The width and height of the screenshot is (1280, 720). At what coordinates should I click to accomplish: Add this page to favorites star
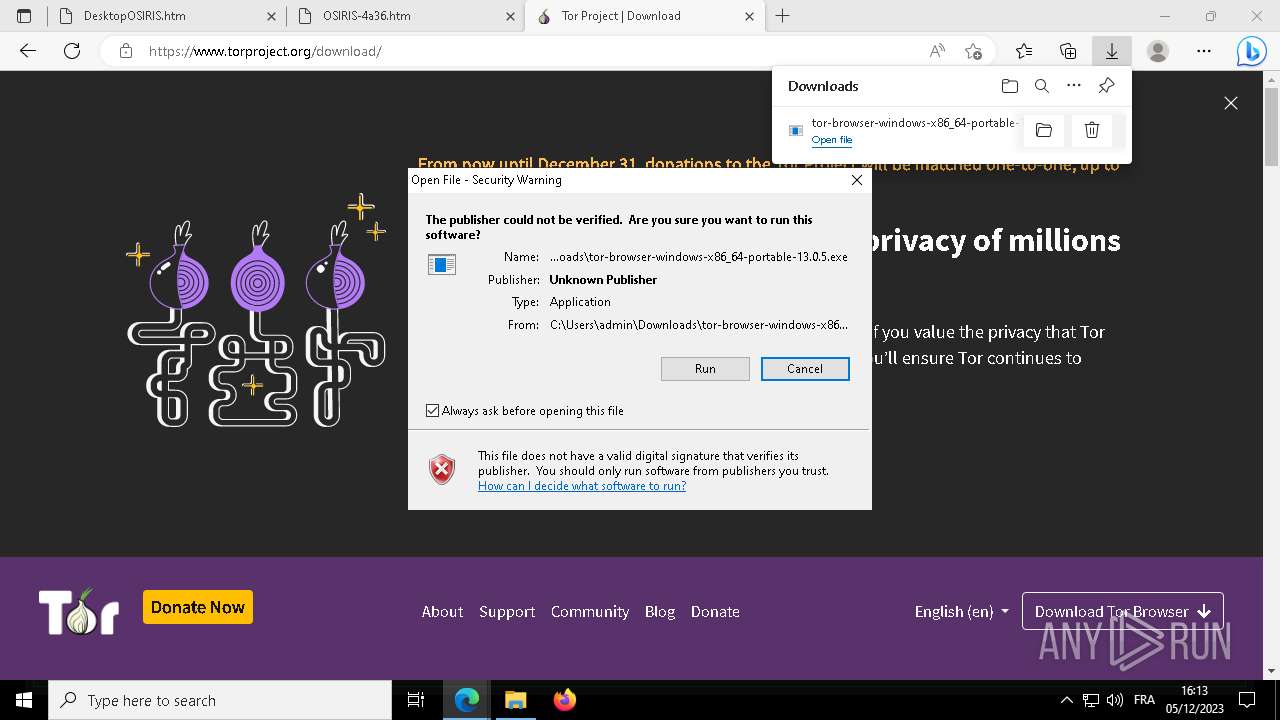point(973,51)
